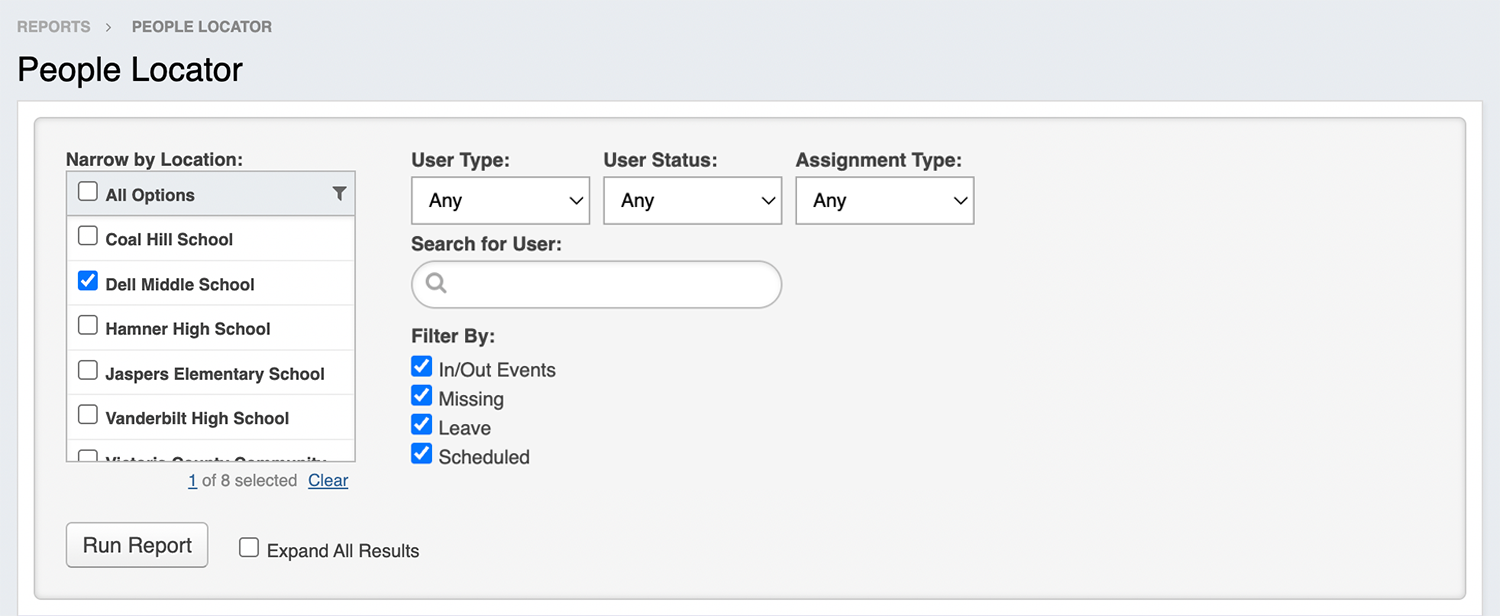The height and width of the screenshot is (616, 1500).
Task: Enable Expand All Results option
Action: [x=249, y=548]
